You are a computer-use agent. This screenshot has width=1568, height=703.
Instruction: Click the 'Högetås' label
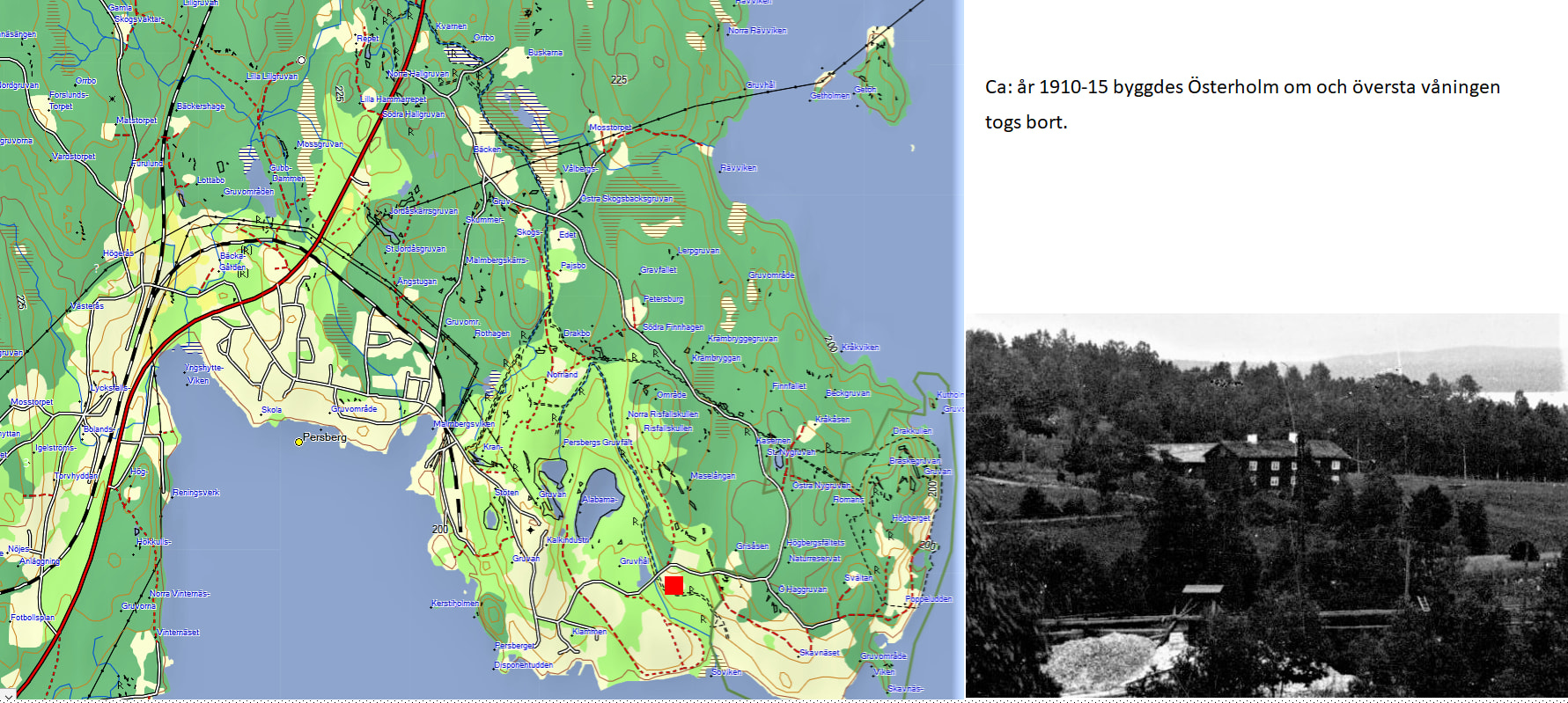point(119,253)
